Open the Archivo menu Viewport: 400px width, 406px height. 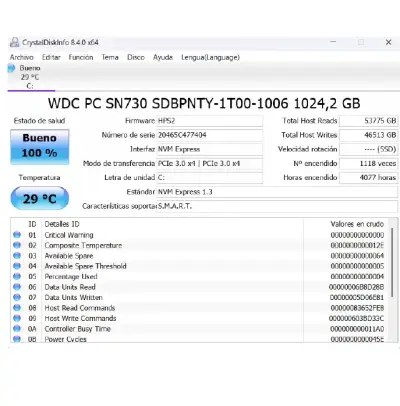22,57
